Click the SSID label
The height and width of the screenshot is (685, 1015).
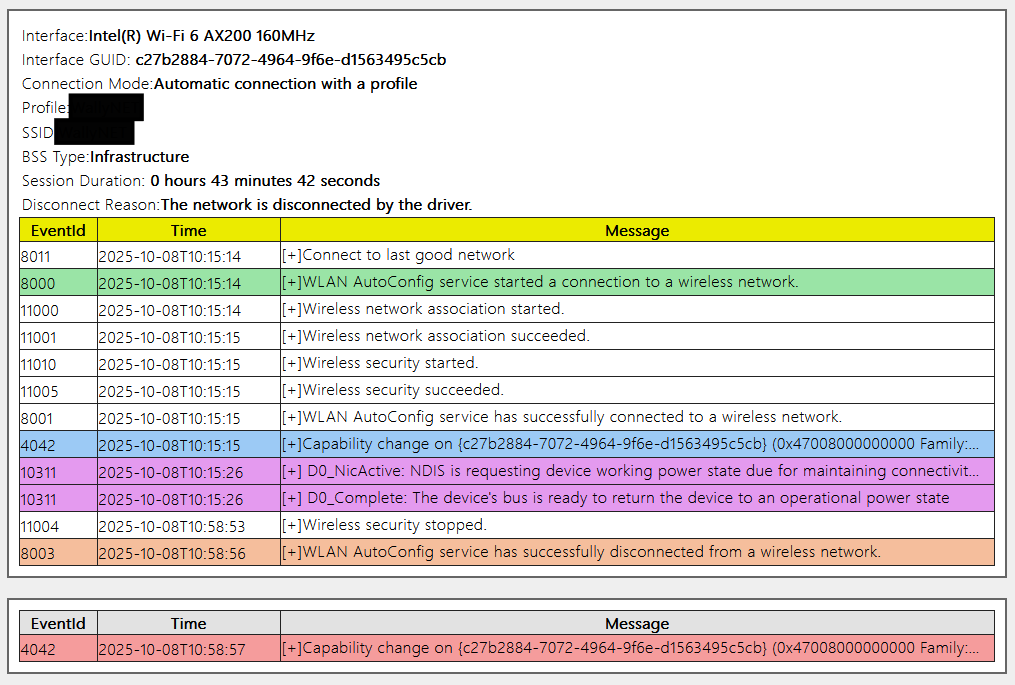point(38,133)
